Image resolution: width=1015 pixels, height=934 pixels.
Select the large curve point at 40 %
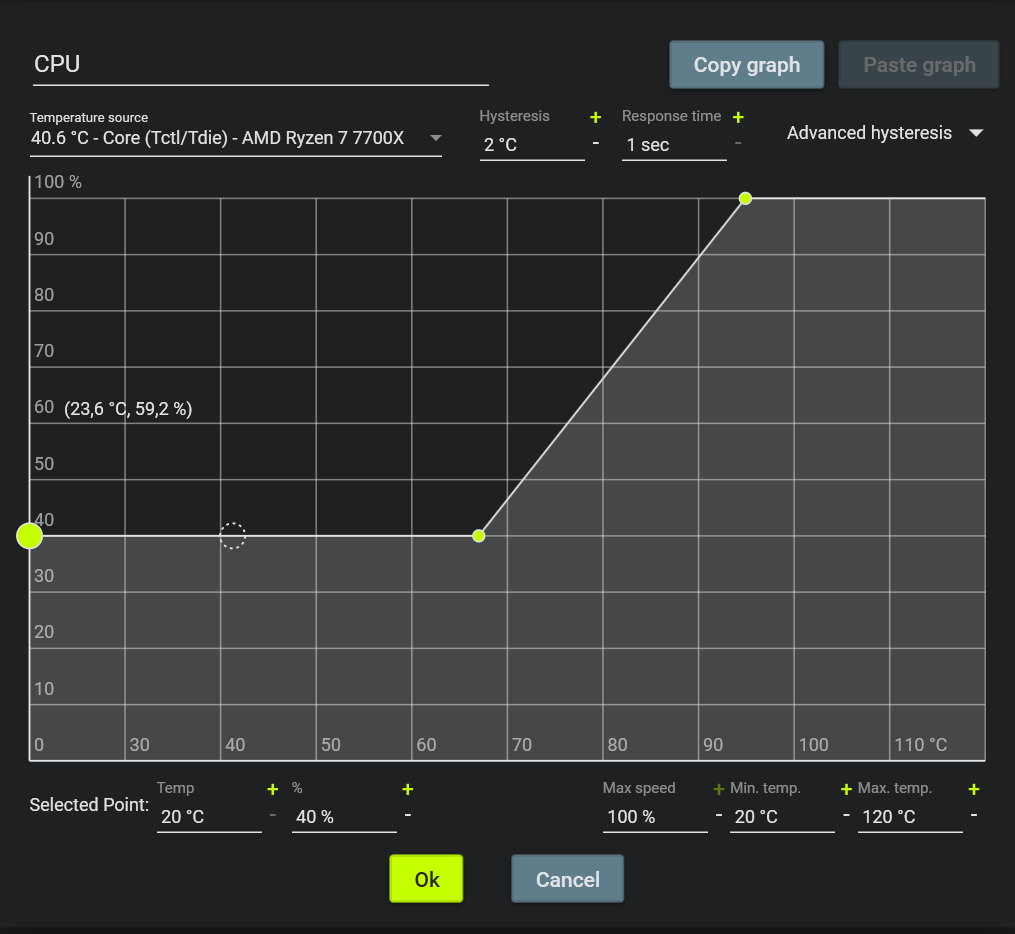[x=29, y=536]
